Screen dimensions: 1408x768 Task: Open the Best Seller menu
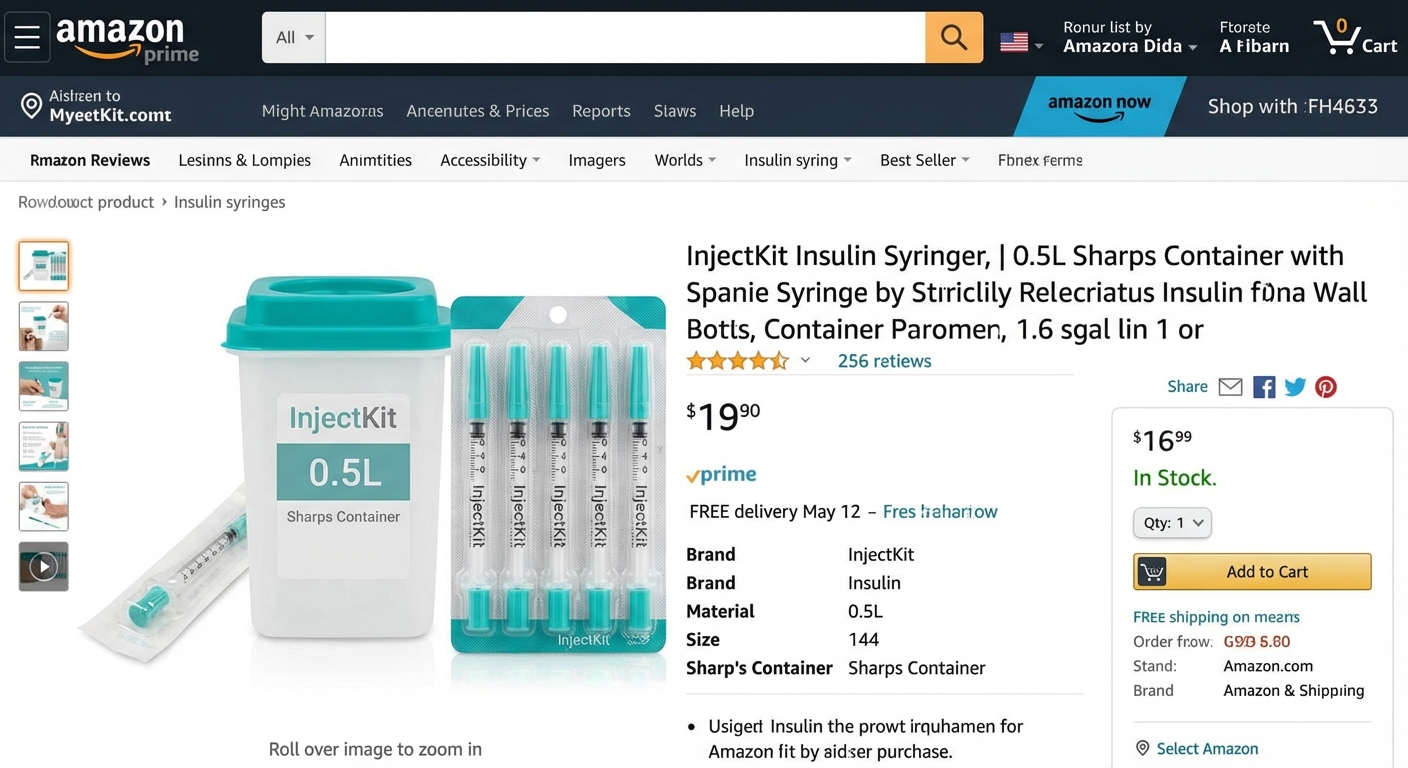pyautogui.click(x=924, y=160)
